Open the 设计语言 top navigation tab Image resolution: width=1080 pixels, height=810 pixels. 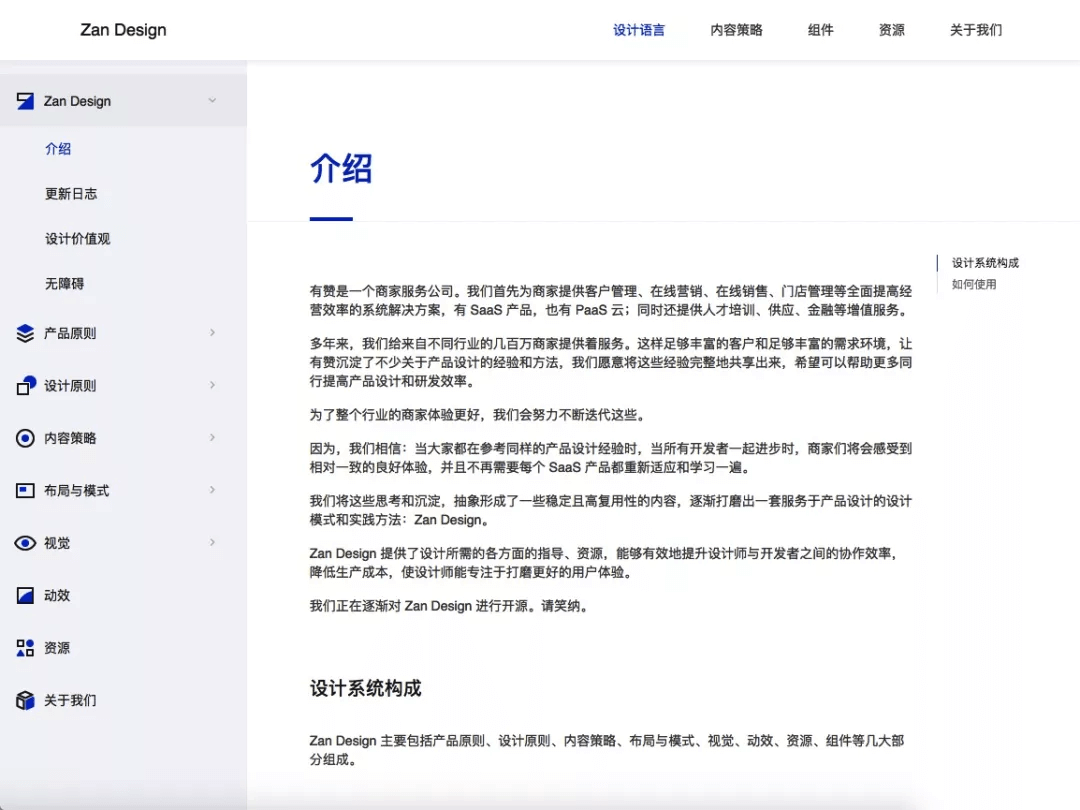(638, 30)
